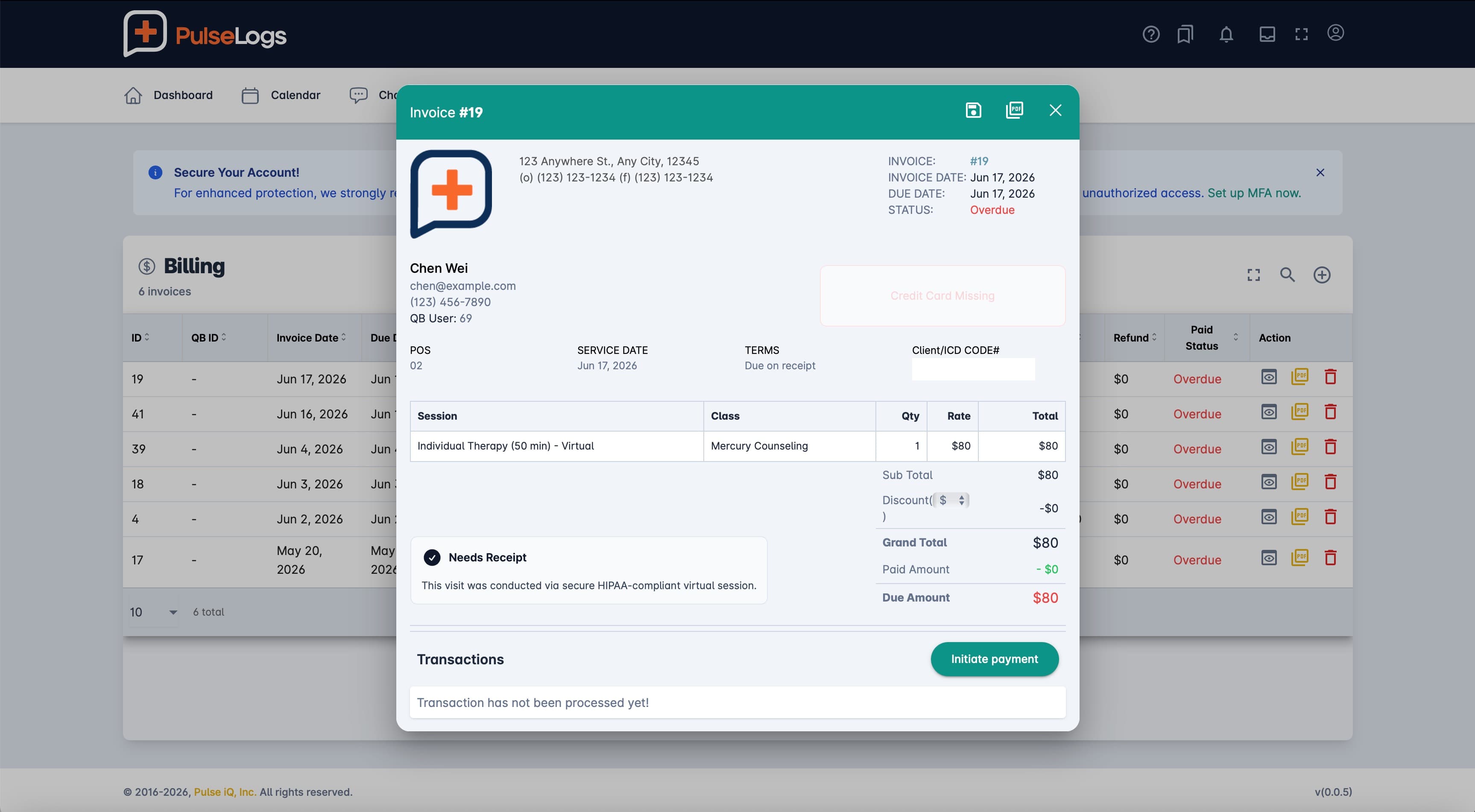Open the help question mark icon
The height and width of the screenshot is (812, 1475).
tap(1151, 34)
